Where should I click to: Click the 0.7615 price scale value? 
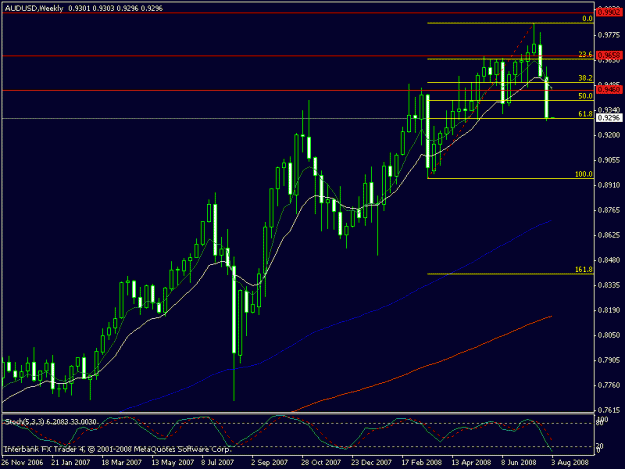click(609, 410)
